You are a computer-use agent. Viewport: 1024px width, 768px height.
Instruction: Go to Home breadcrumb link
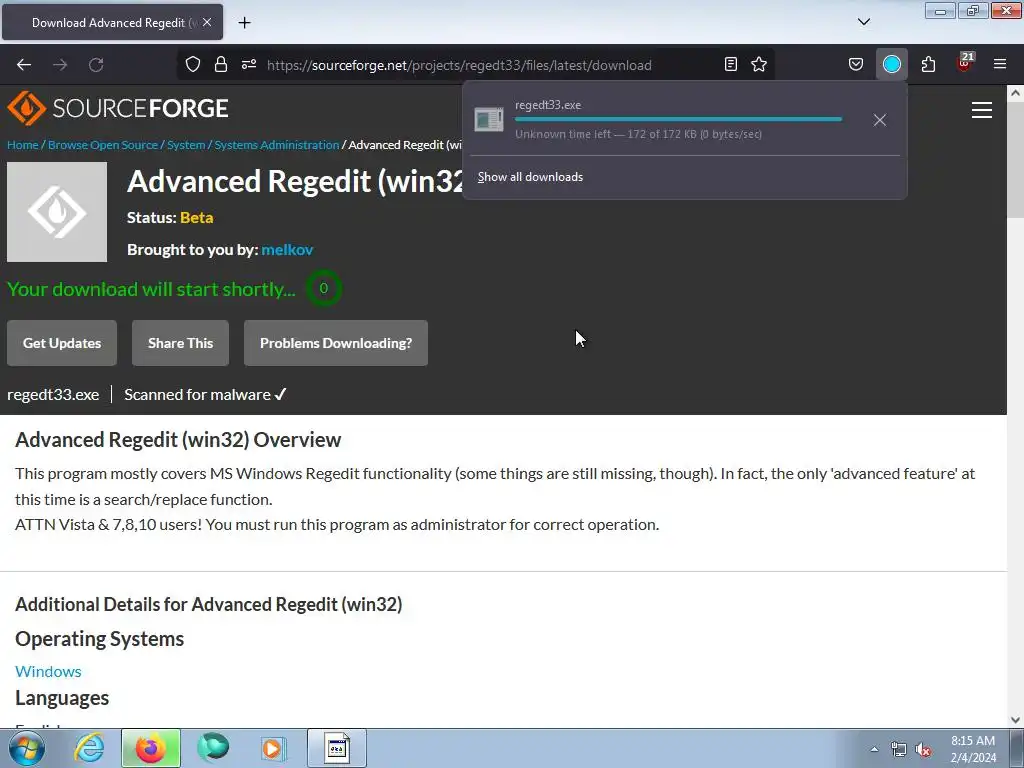tap(23, 145)
